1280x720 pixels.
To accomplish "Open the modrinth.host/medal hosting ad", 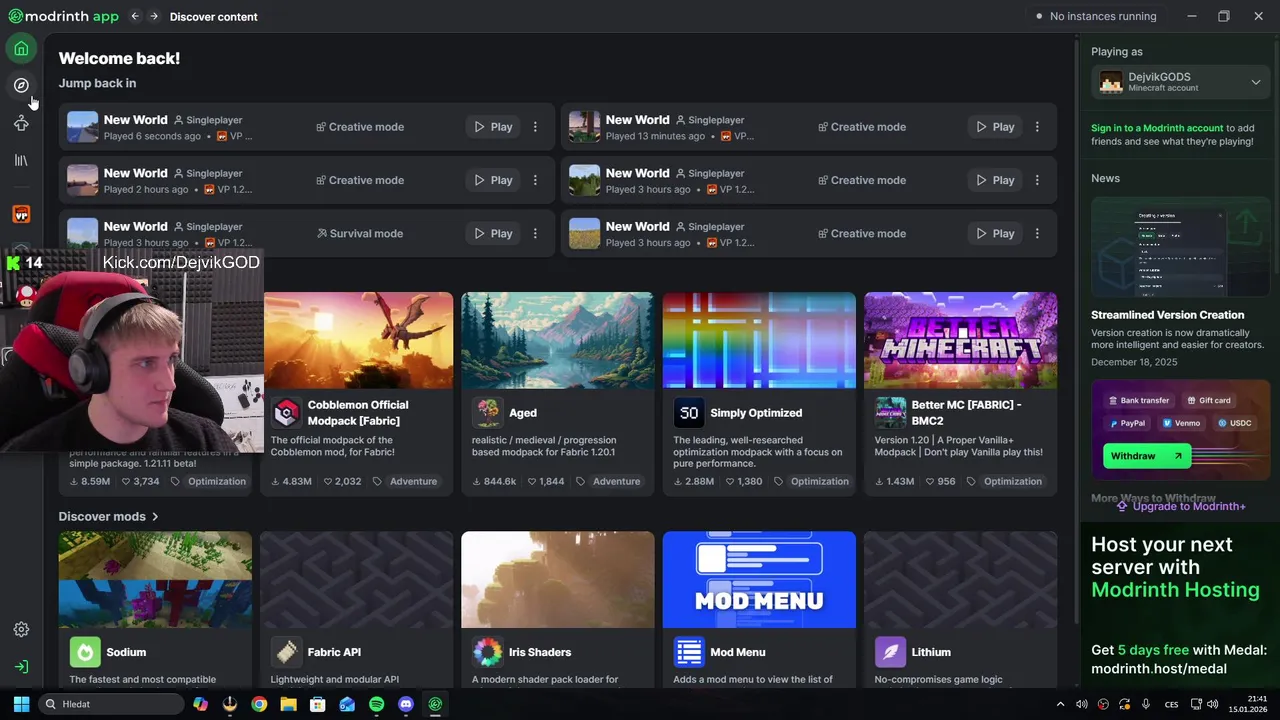I will pyautogui.click(x=1179, y=605).
